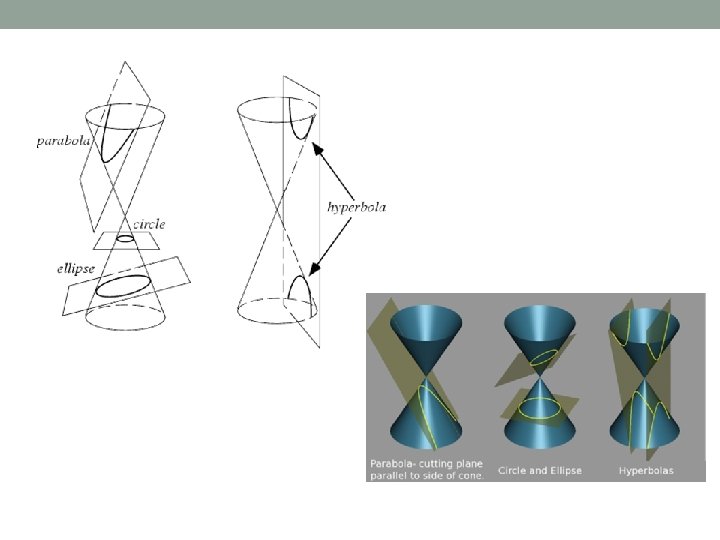Image resolution: width=720 pixels, height=540 pixels.
Task: Click the 'hyperbola' label text
Action: (357, 208)
